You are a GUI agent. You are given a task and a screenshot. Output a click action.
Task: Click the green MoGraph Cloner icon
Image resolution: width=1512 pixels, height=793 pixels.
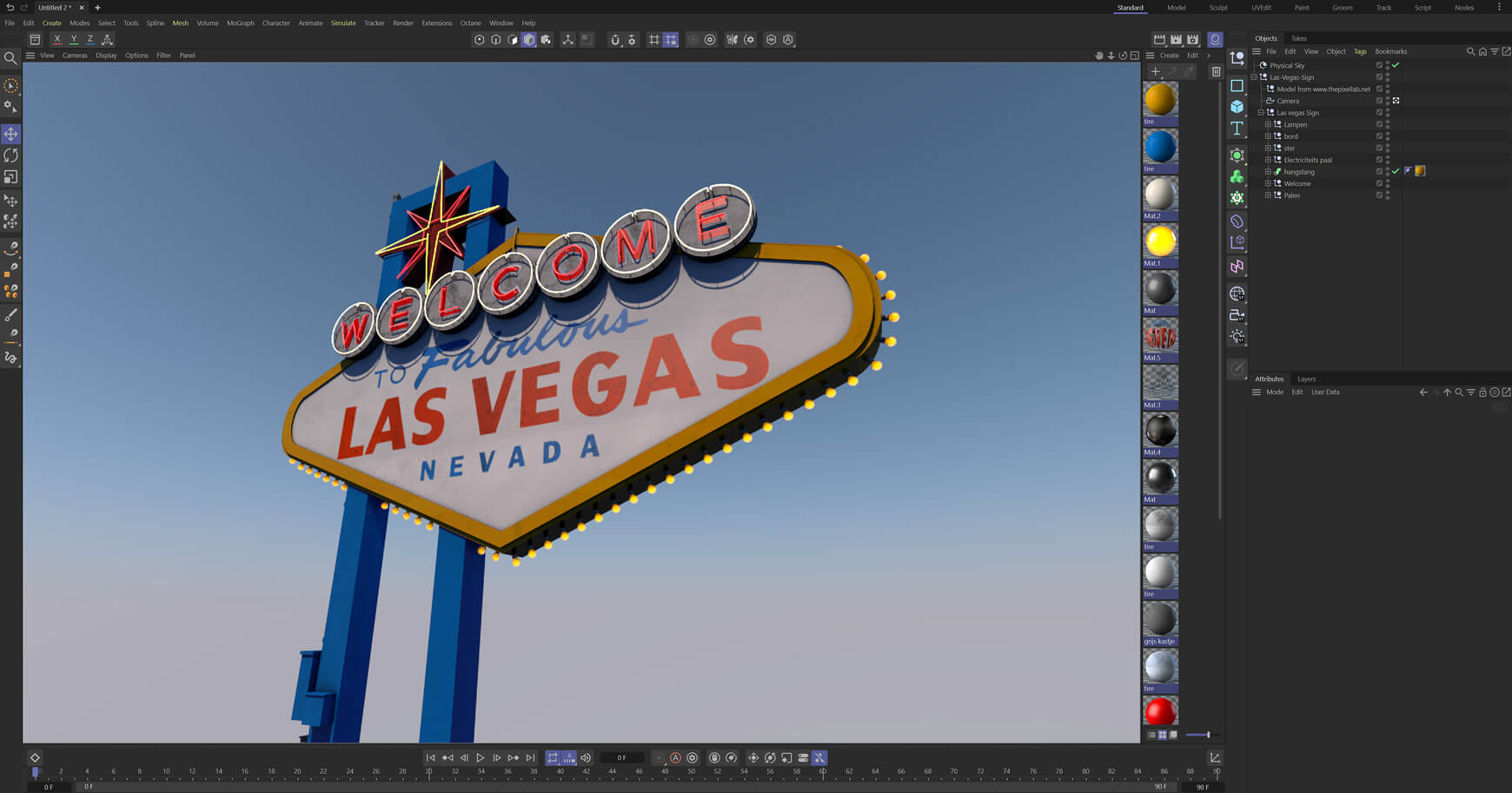tap(1237, 177)
